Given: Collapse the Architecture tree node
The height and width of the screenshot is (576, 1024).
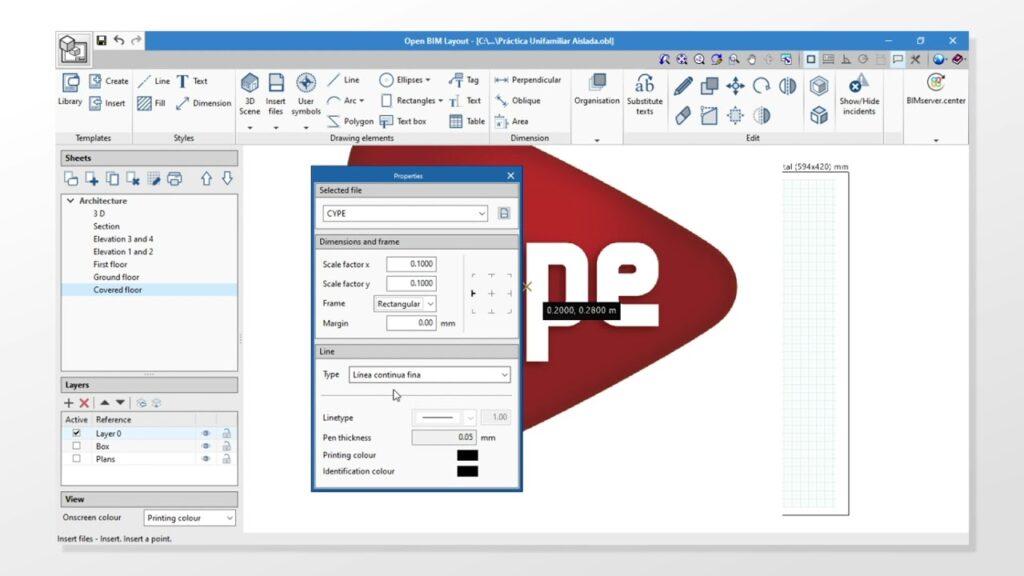Looking at the screenshot, I should [x=70, y=201].
